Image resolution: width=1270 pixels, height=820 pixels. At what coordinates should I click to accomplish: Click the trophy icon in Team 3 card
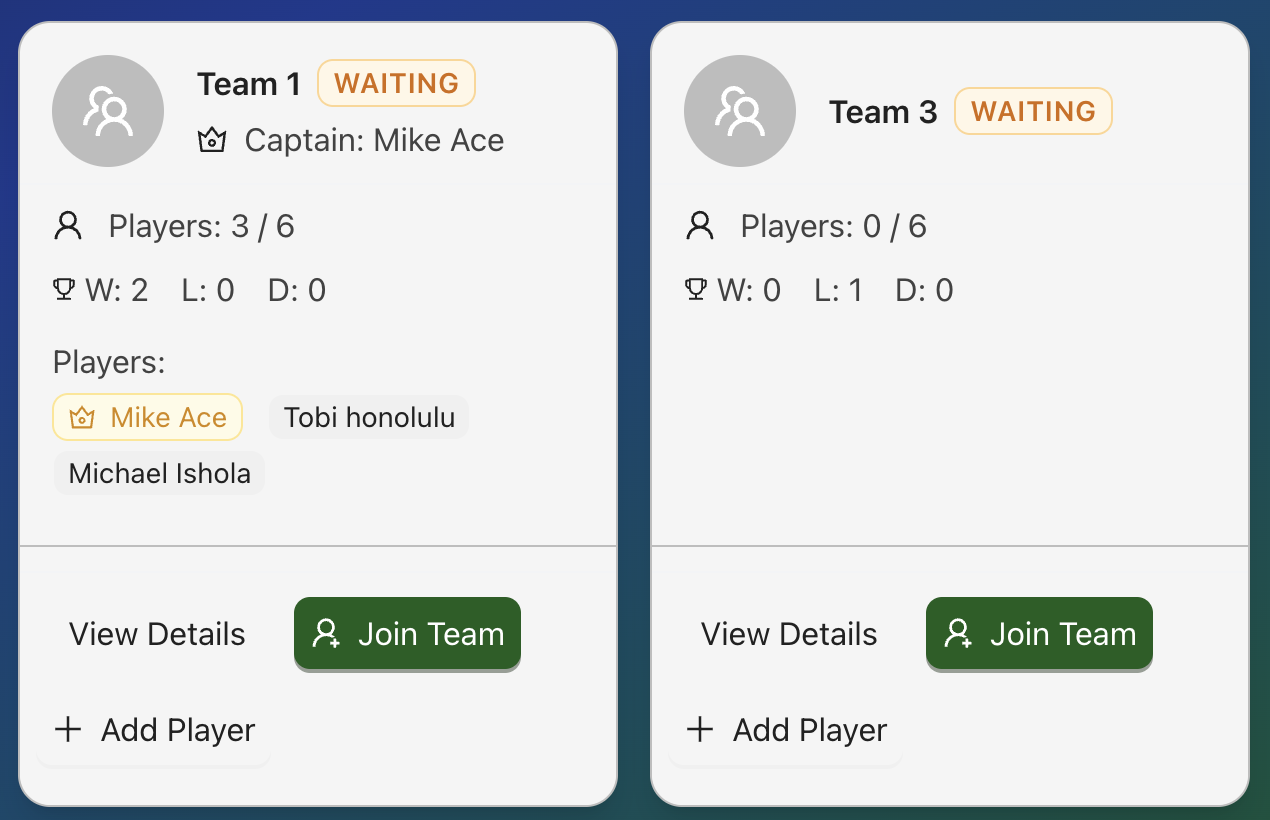696,290
